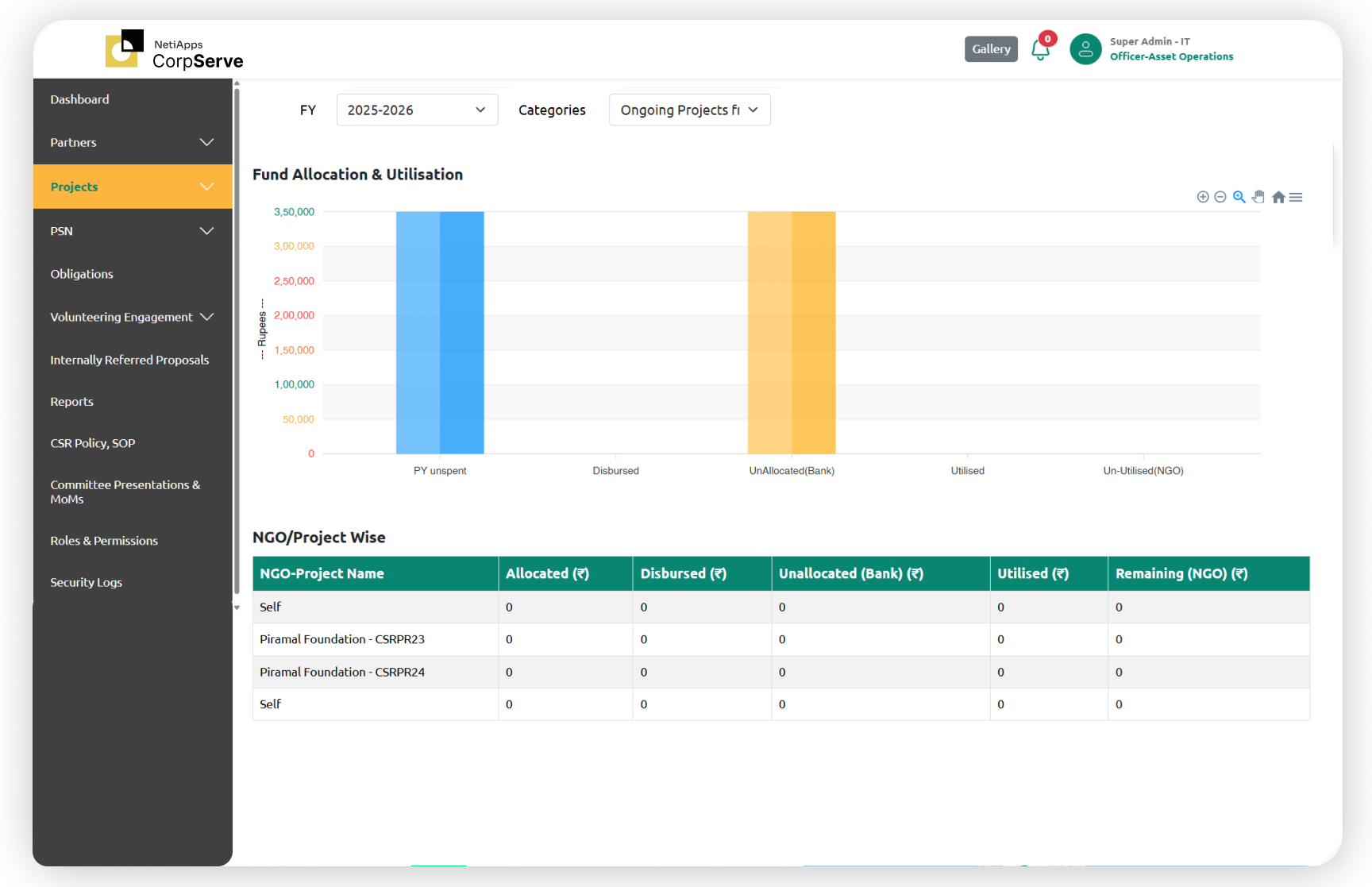Image resolution: width=1372 pixels, height=887 pixels.
Task: Open the Categories dropdown
Action: click(x=689, y=110)
